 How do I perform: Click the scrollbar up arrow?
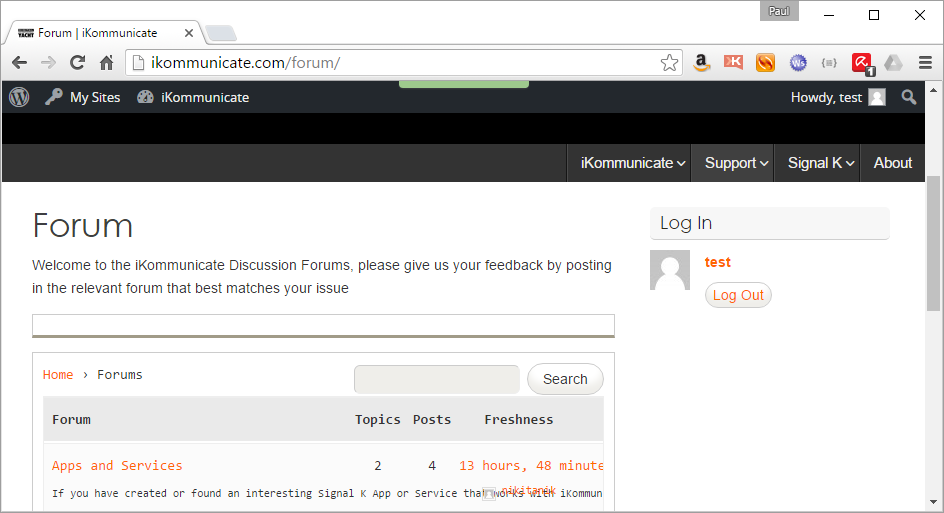coord(933,90)
